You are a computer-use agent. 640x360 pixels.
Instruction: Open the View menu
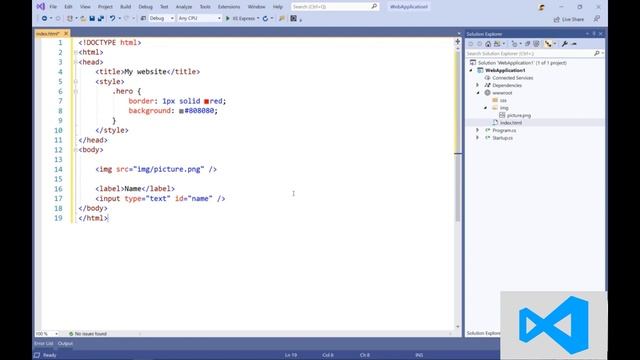[85, 7]
